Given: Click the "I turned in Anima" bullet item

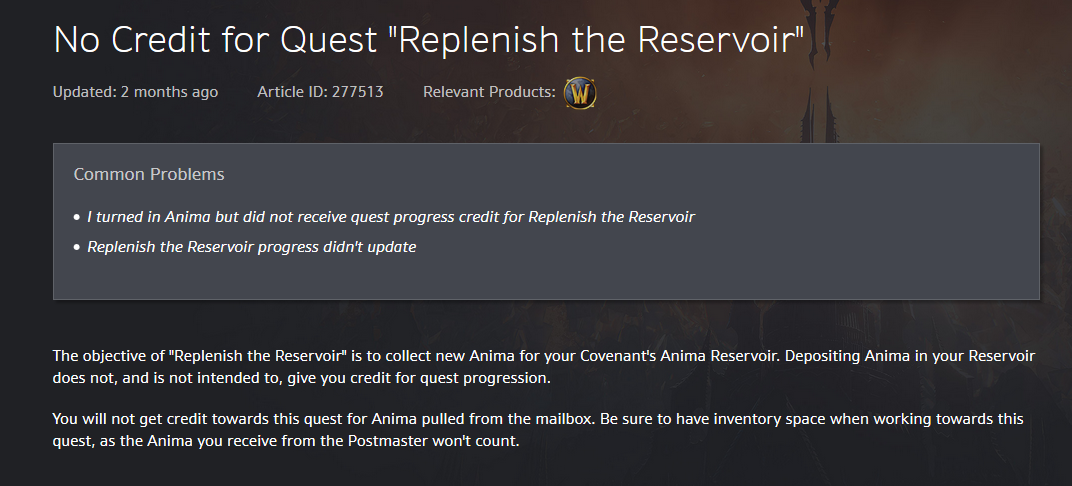Looking at the screenshot, I should (x=391, y=217).
